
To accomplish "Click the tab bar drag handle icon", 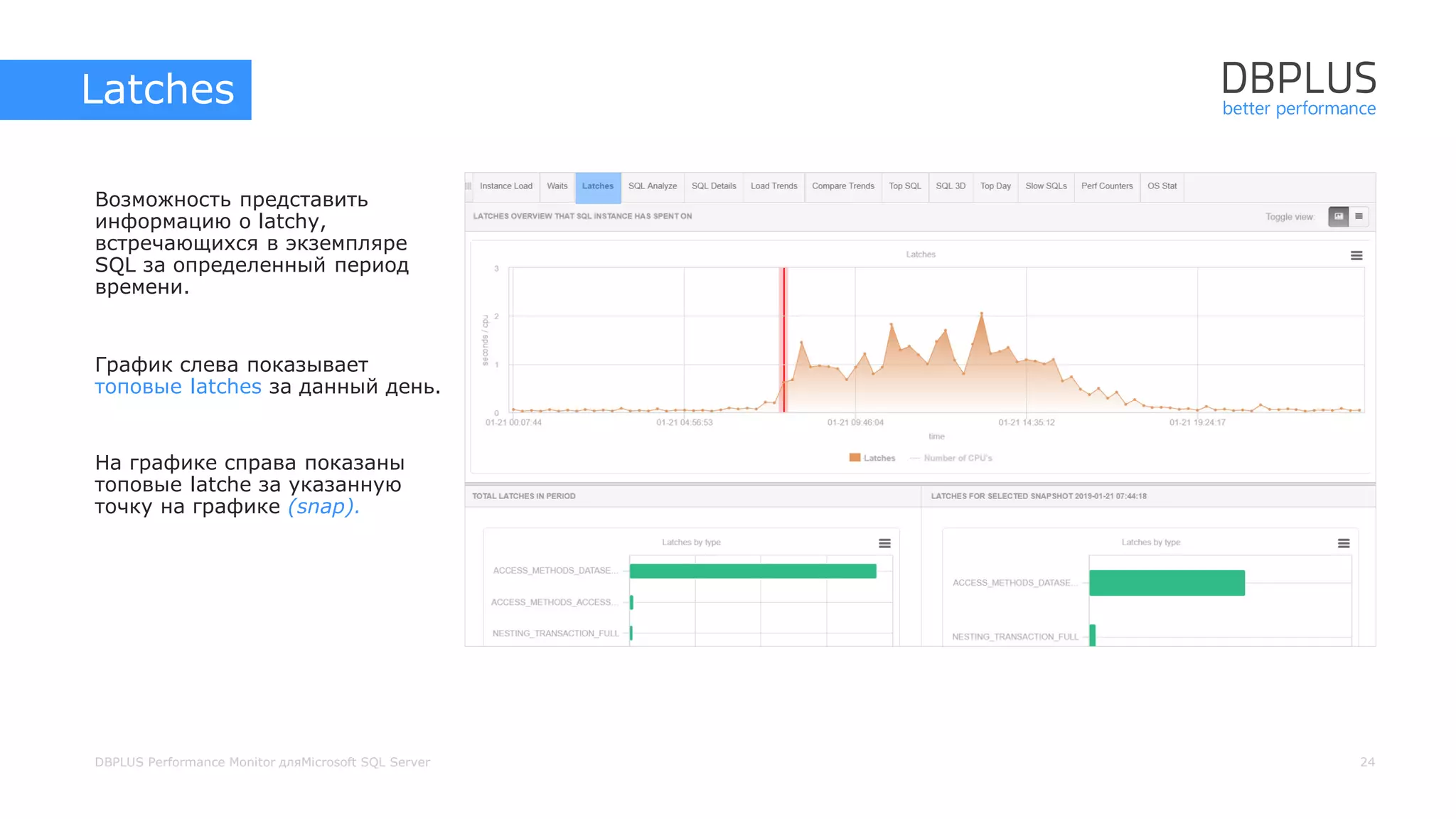I will point(469,186).
